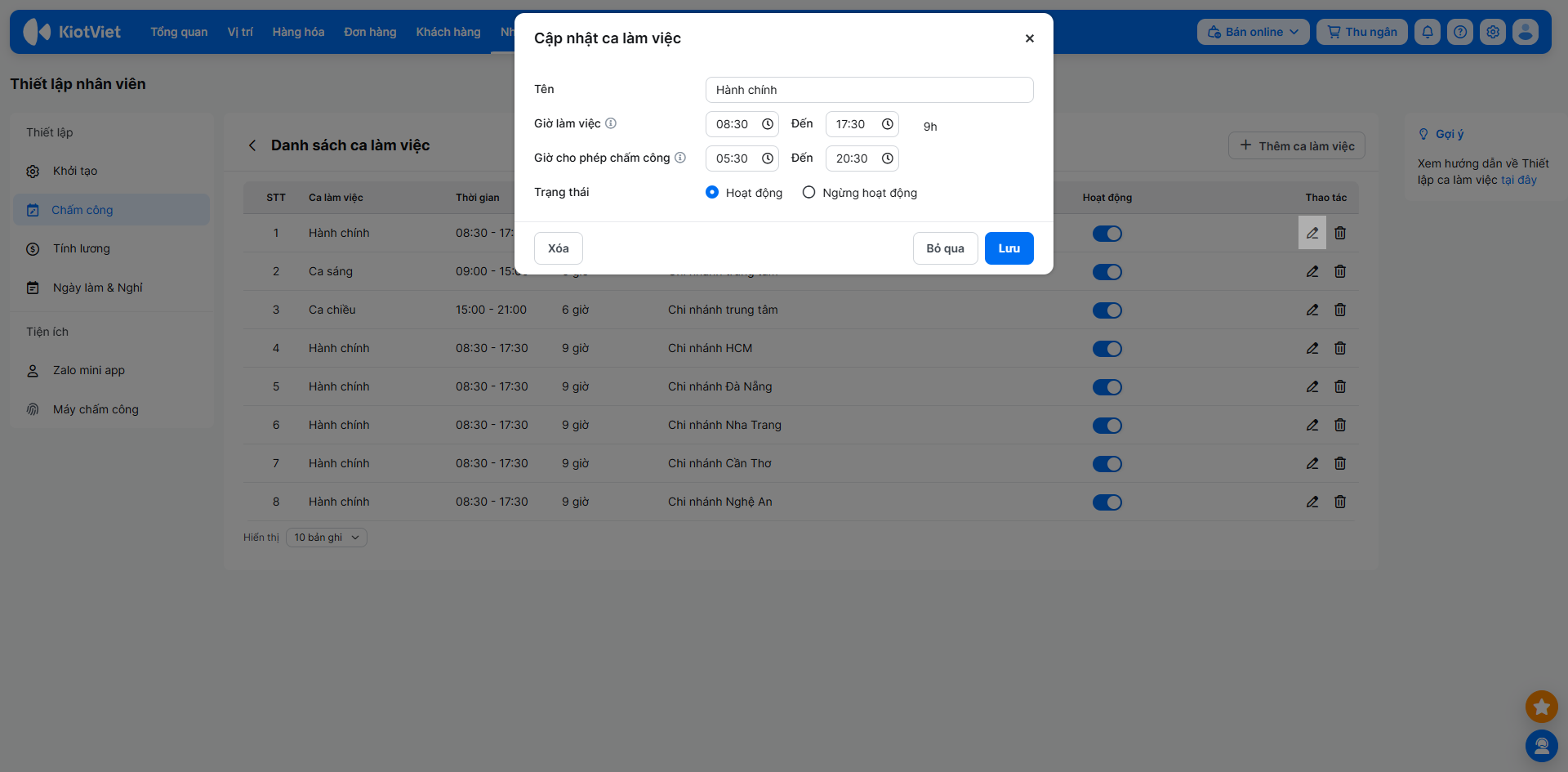Click the 20:30 attendance end time field

tap(862, 158)
